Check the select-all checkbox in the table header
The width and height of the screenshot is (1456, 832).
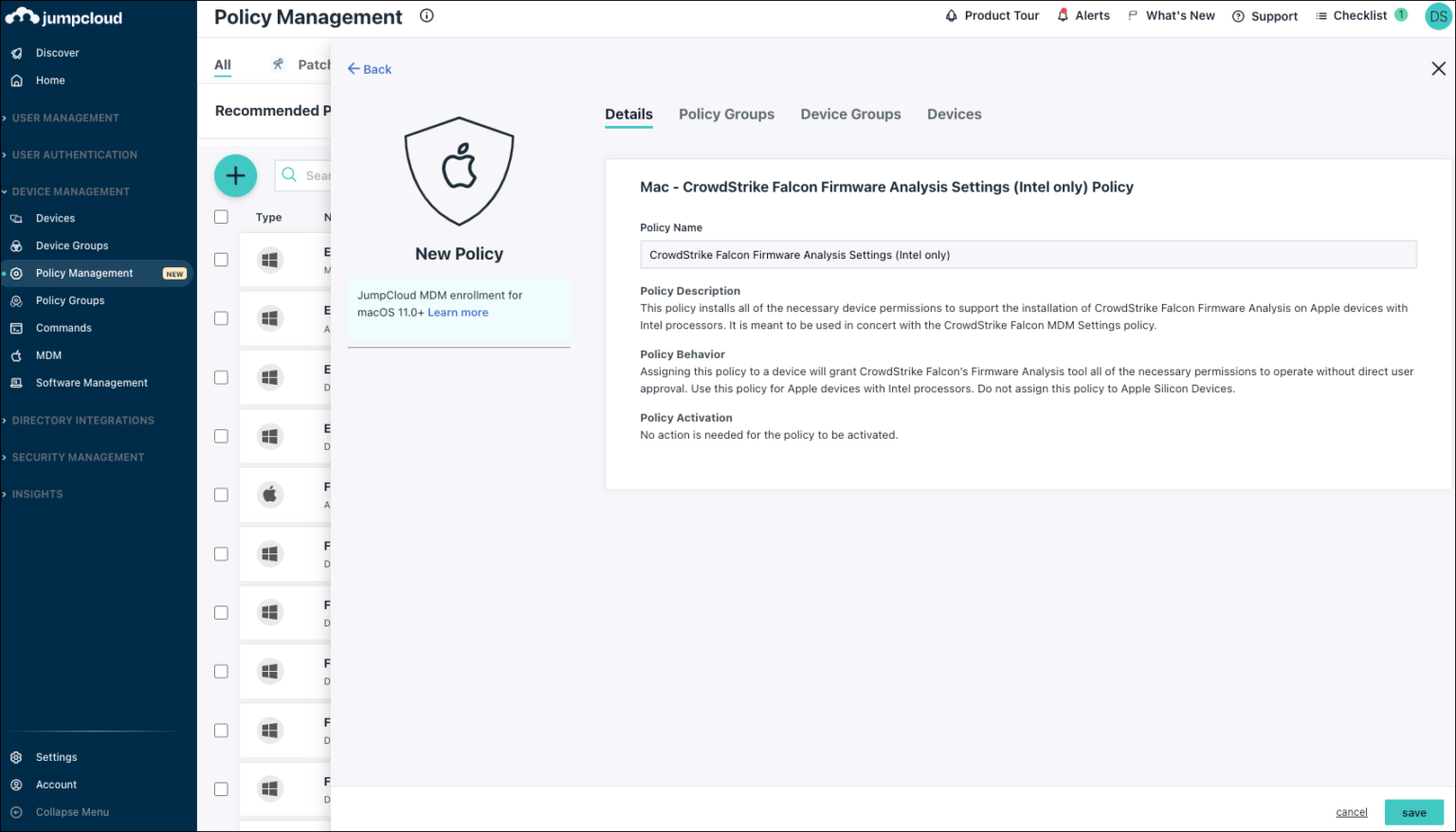221,216
